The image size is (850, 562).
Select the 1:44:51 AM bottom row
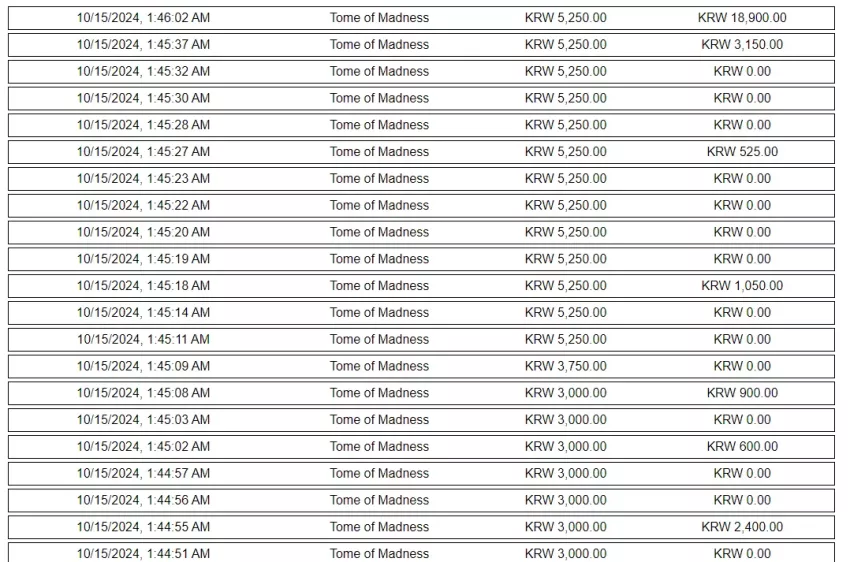(421, 553)
